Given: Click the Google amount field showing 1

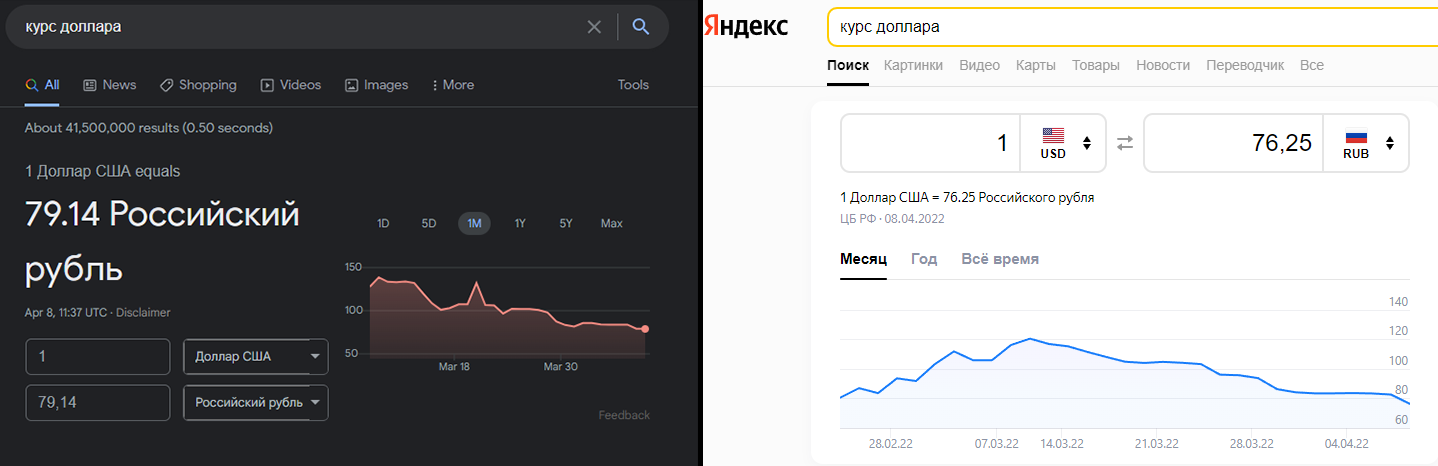Looking at the screenshot, I should (98, 357).
